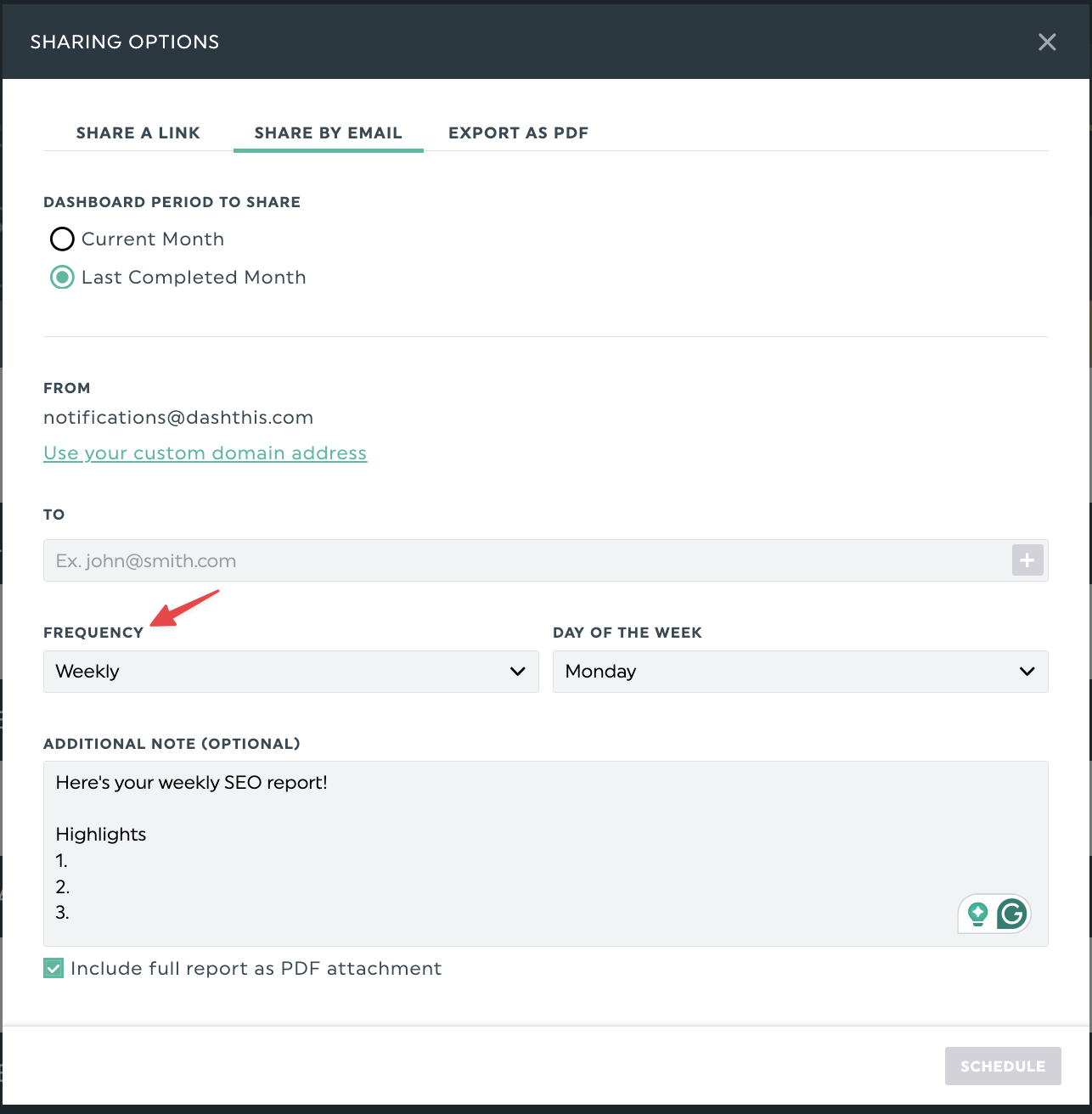Click the Dashboard Period to Share heading
Image resolution: width=1092 pixels, height=1114 pixels.
[172, 202]
